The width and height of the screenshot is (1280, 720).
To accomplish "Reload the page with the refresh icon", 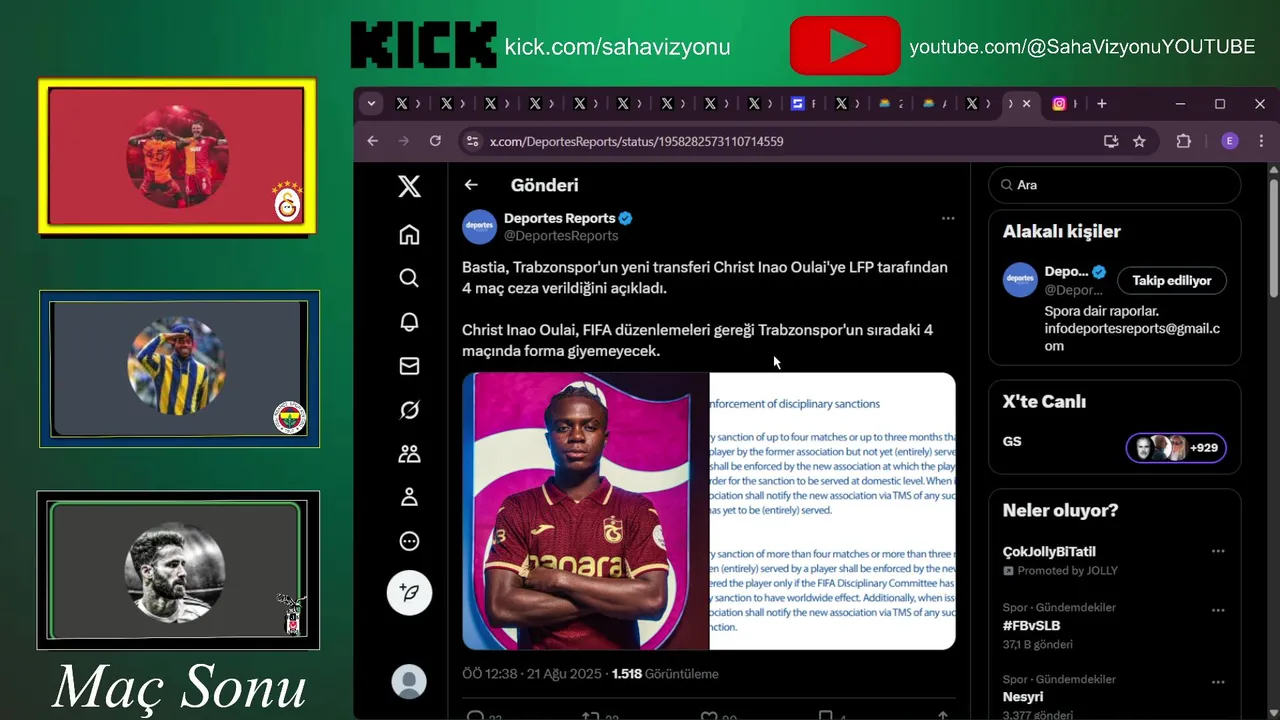I will coord(435,141).
